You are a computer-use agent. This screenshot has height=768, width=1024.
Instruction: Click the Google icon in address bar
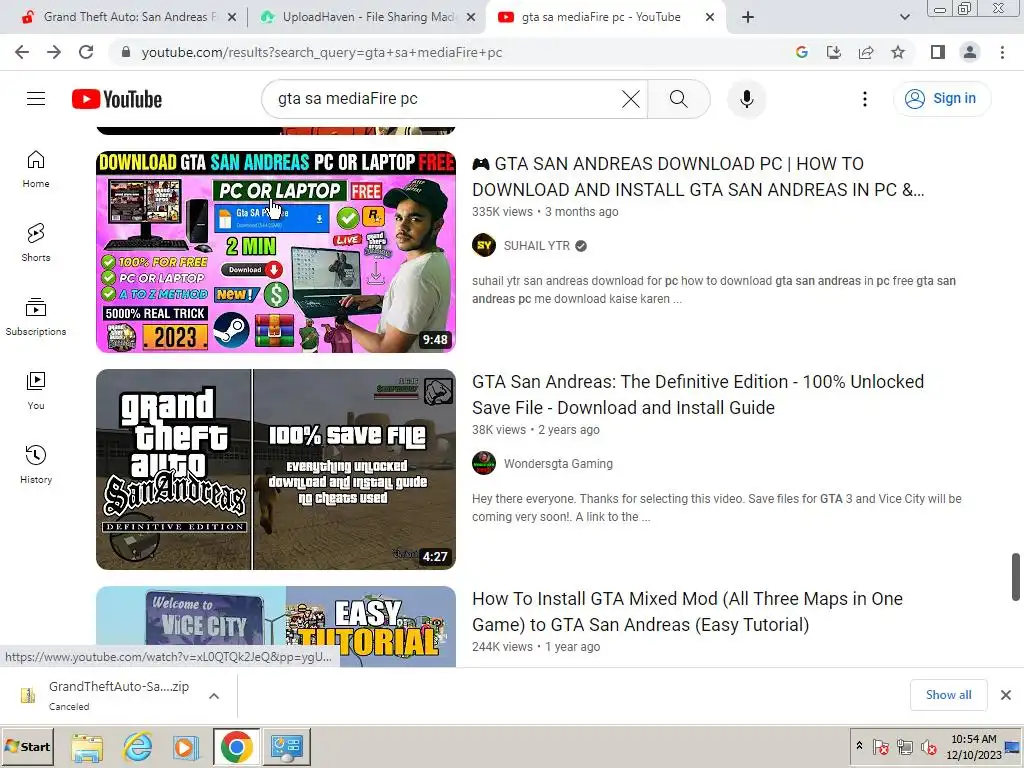tap(802, 52)
